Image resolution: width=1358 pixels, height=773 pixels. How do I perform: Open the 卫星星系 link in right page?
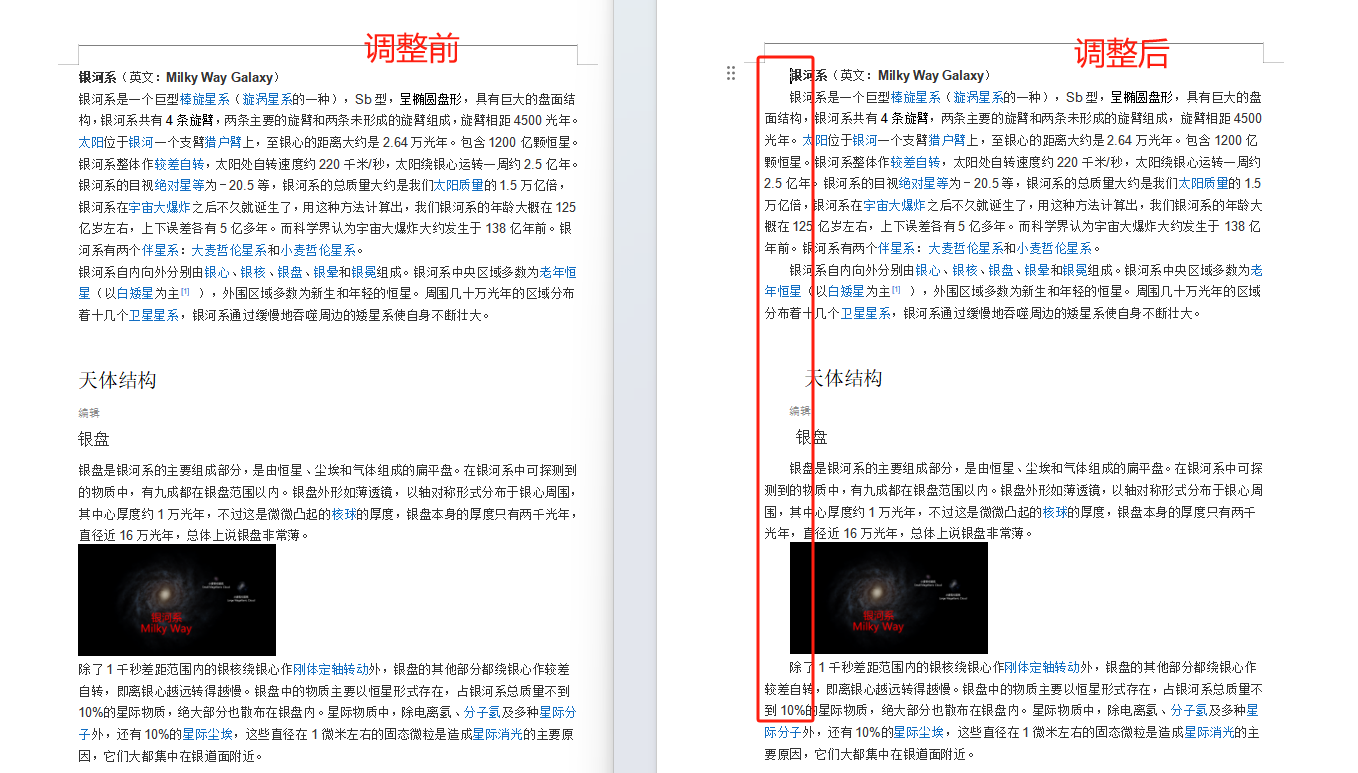[x=865, y=313]
